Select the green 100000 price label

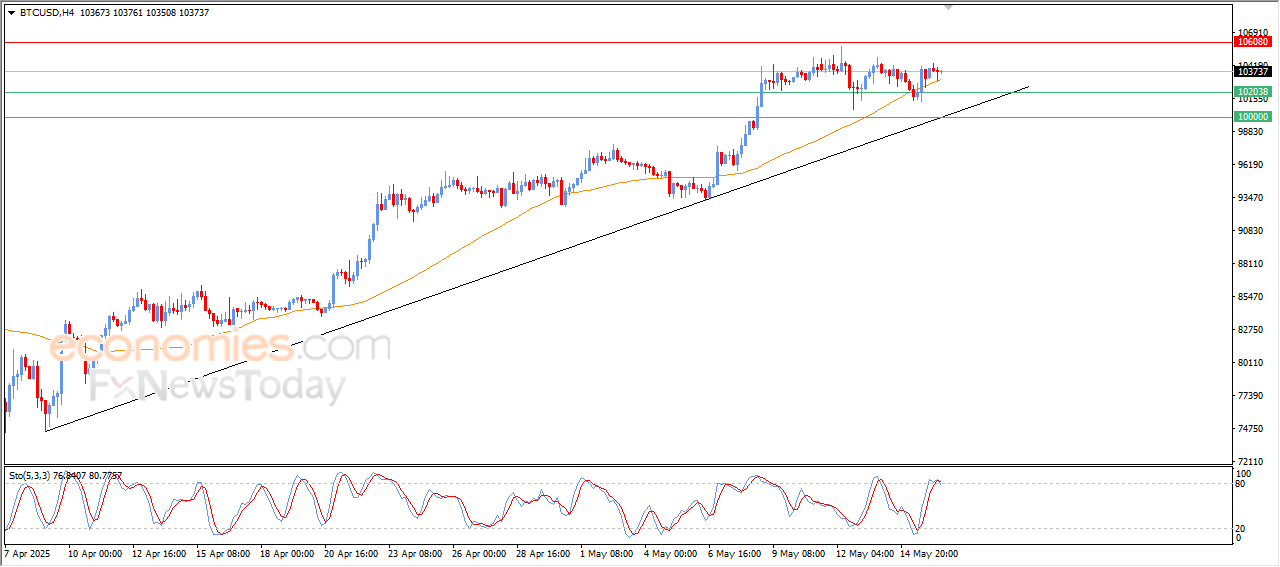click(x=1253, y=117)
